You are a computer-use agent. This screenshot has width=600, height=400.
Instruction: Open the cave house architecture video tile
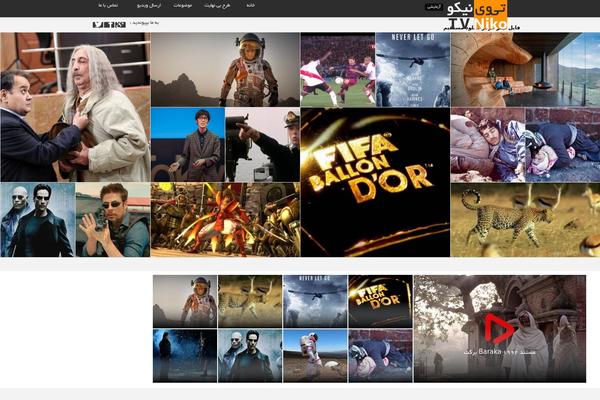click(x=525, y=70)
